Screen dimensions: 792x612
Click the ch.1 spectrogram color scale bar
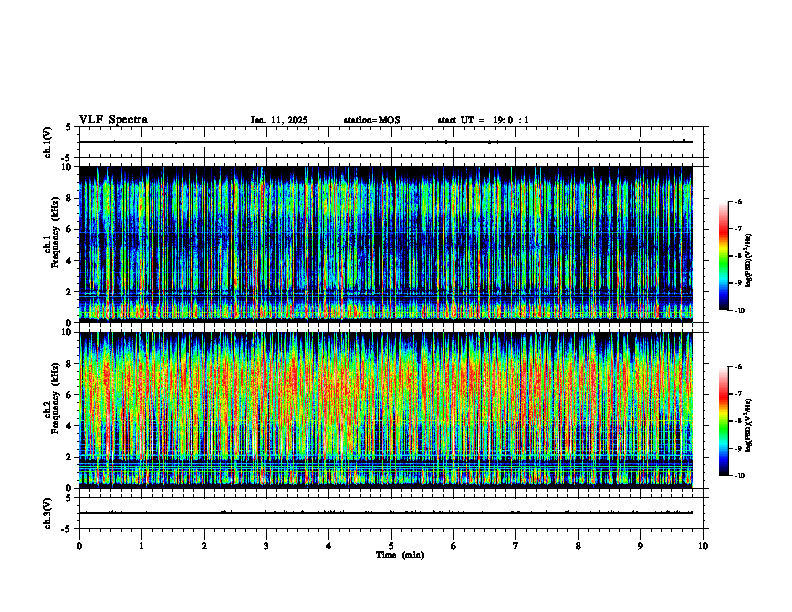tap(723, 256)
